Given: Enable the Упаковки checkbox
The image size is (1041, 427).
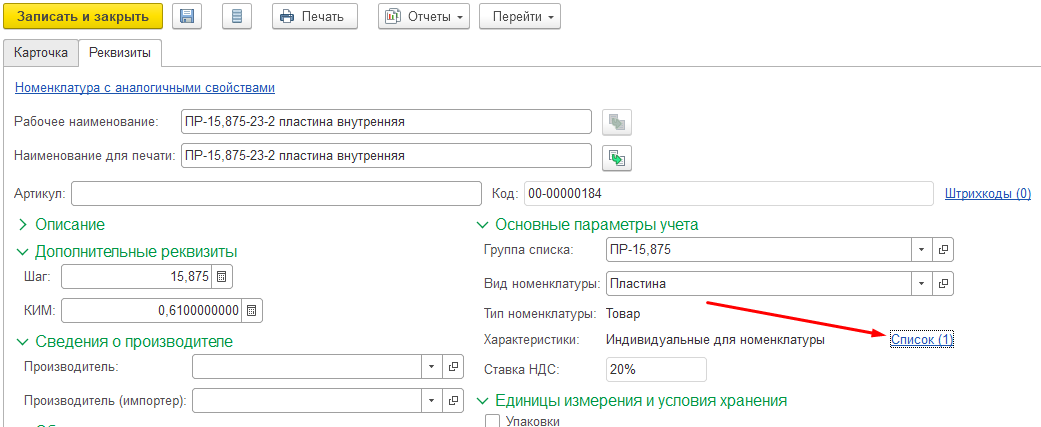Looking at the screenshot, I should [493, 421].
